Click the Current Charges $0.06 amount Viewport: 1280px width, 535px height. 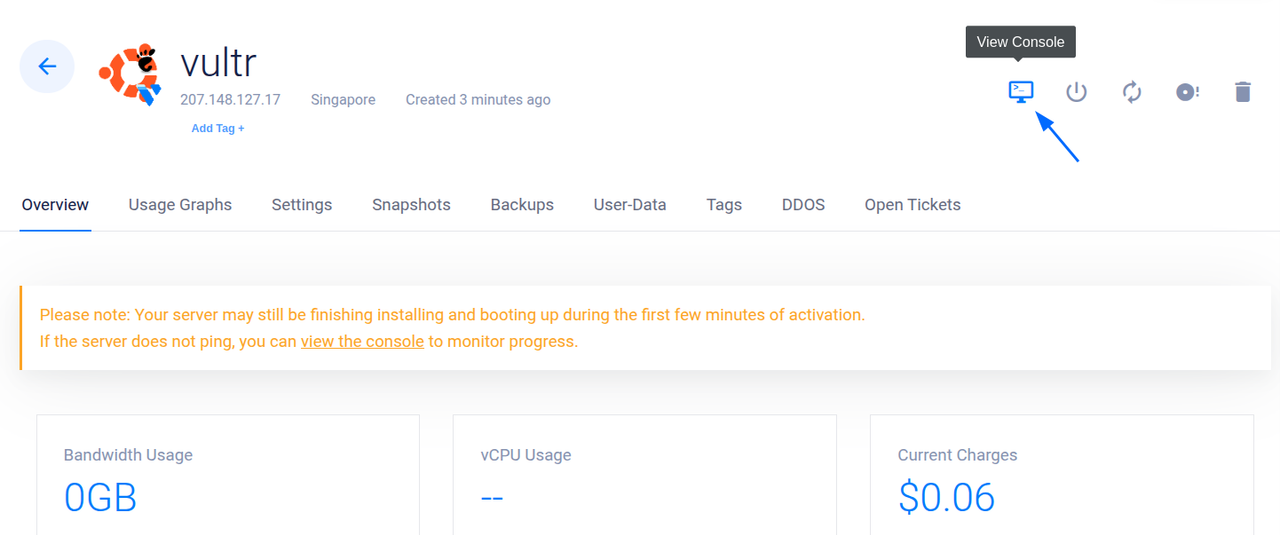[x=946, y=497]
